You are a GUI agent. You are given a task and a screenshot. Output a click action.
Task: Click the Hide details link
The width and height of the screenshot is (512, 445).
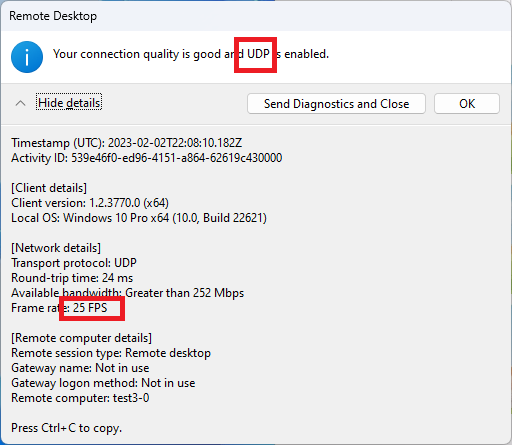[69, 103]
